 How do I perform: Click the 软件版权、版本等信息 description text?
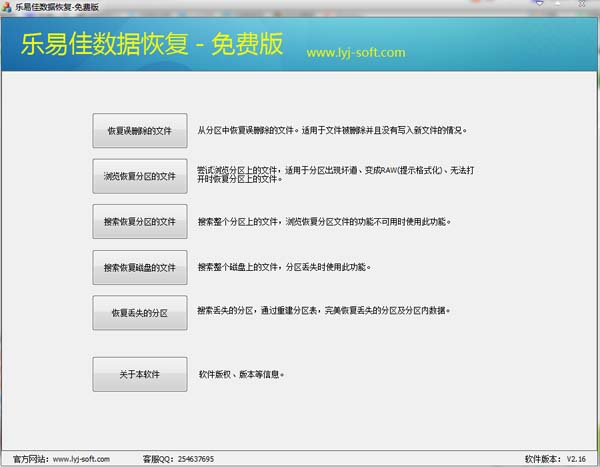(x=241, y=374)
